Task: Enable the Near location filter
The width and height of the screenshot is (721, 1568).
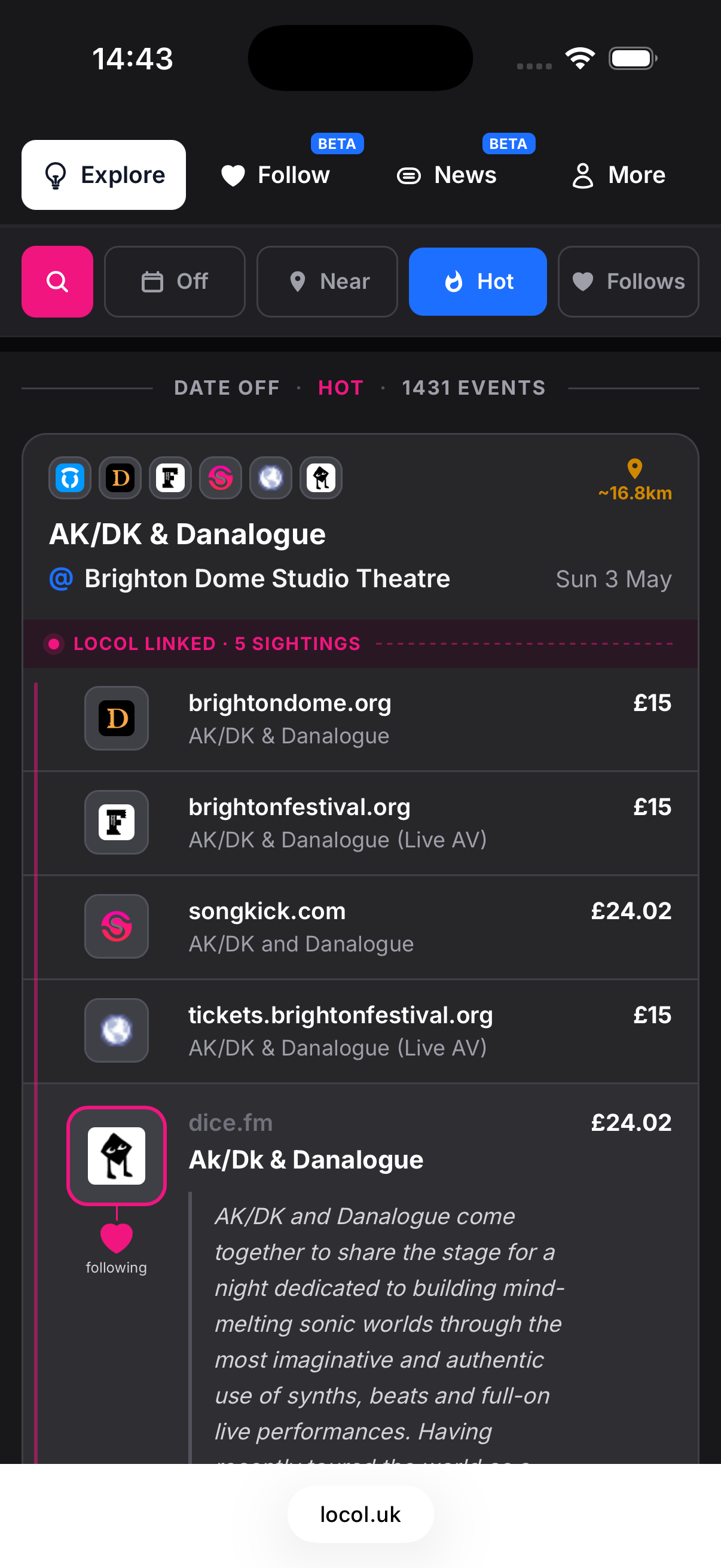Action: [327, 281]
